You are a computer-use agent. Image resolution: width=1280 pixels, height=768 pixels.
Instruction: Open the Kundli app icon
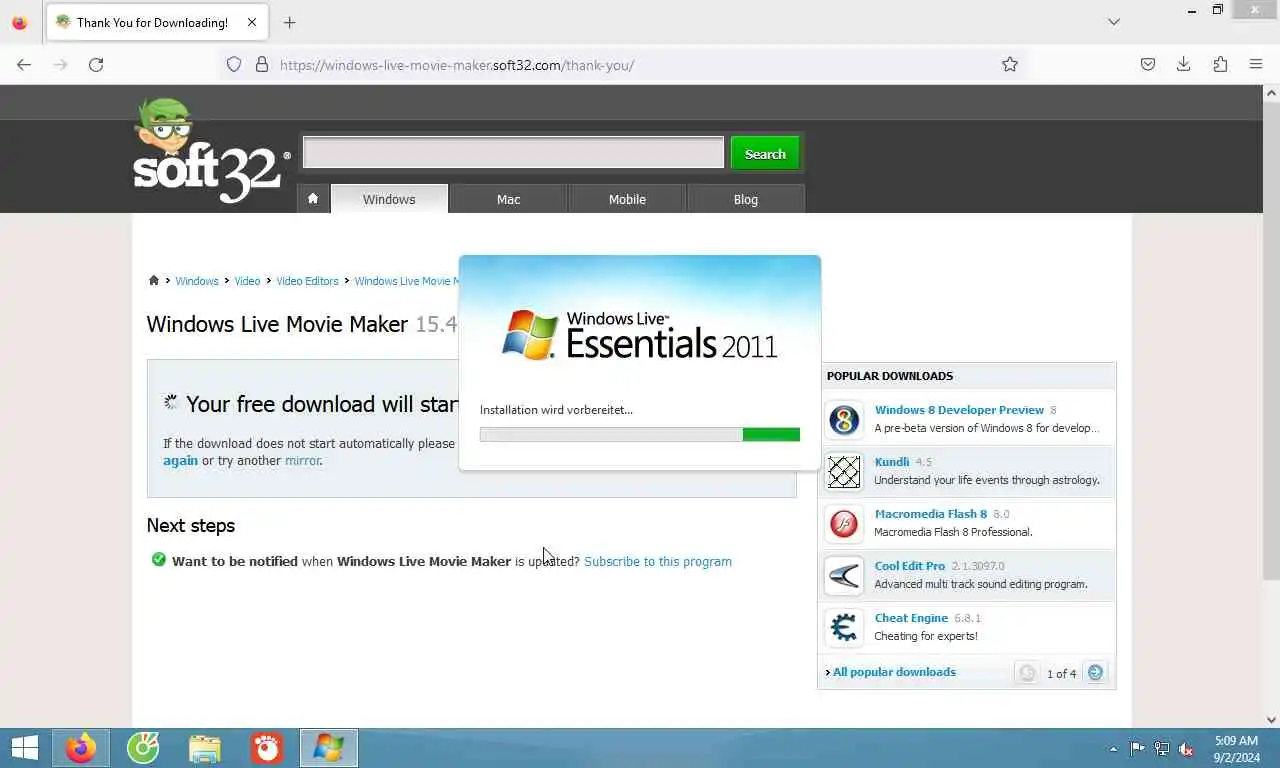click(844, 471)
